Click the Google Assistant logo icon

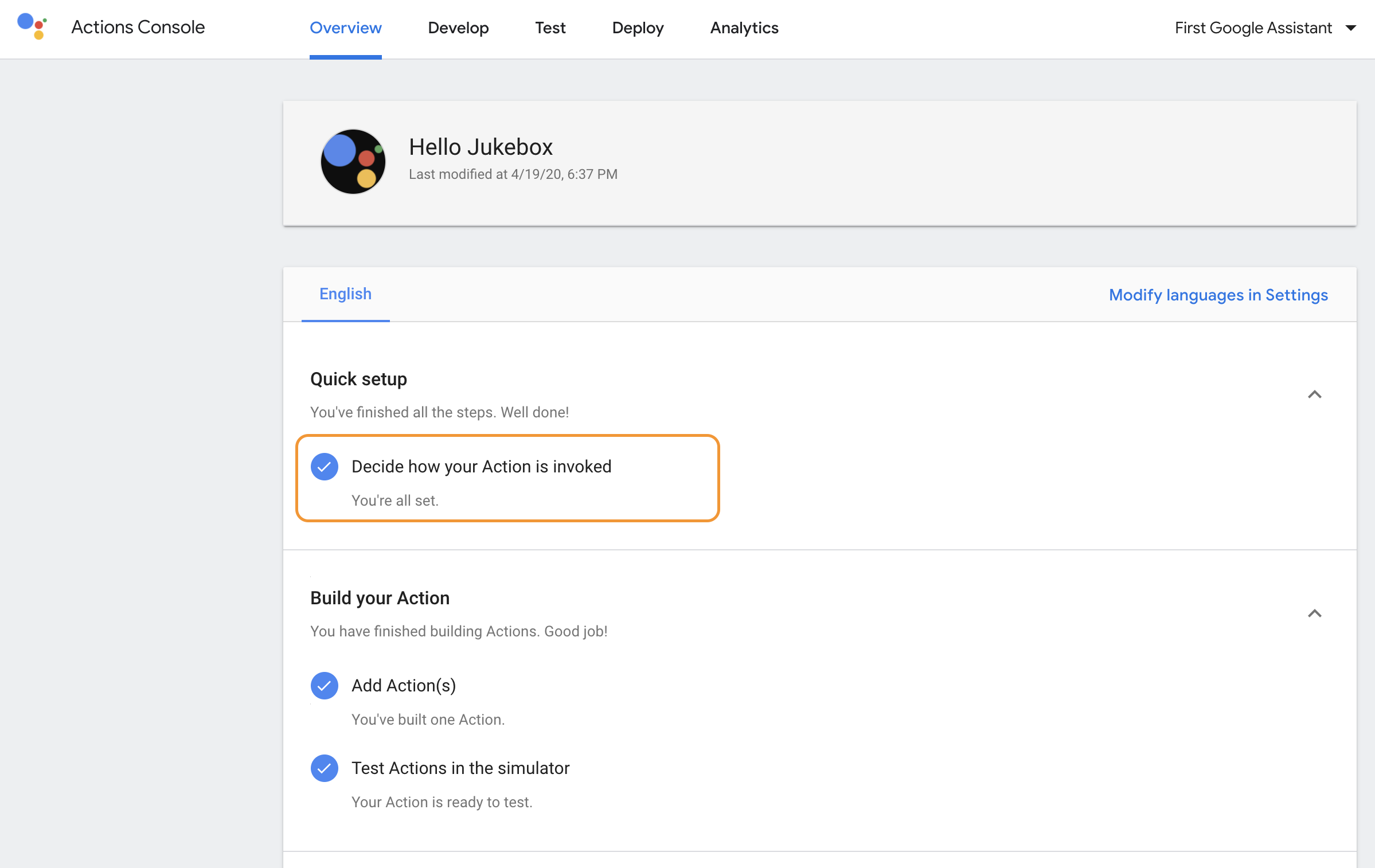point(32,26)
